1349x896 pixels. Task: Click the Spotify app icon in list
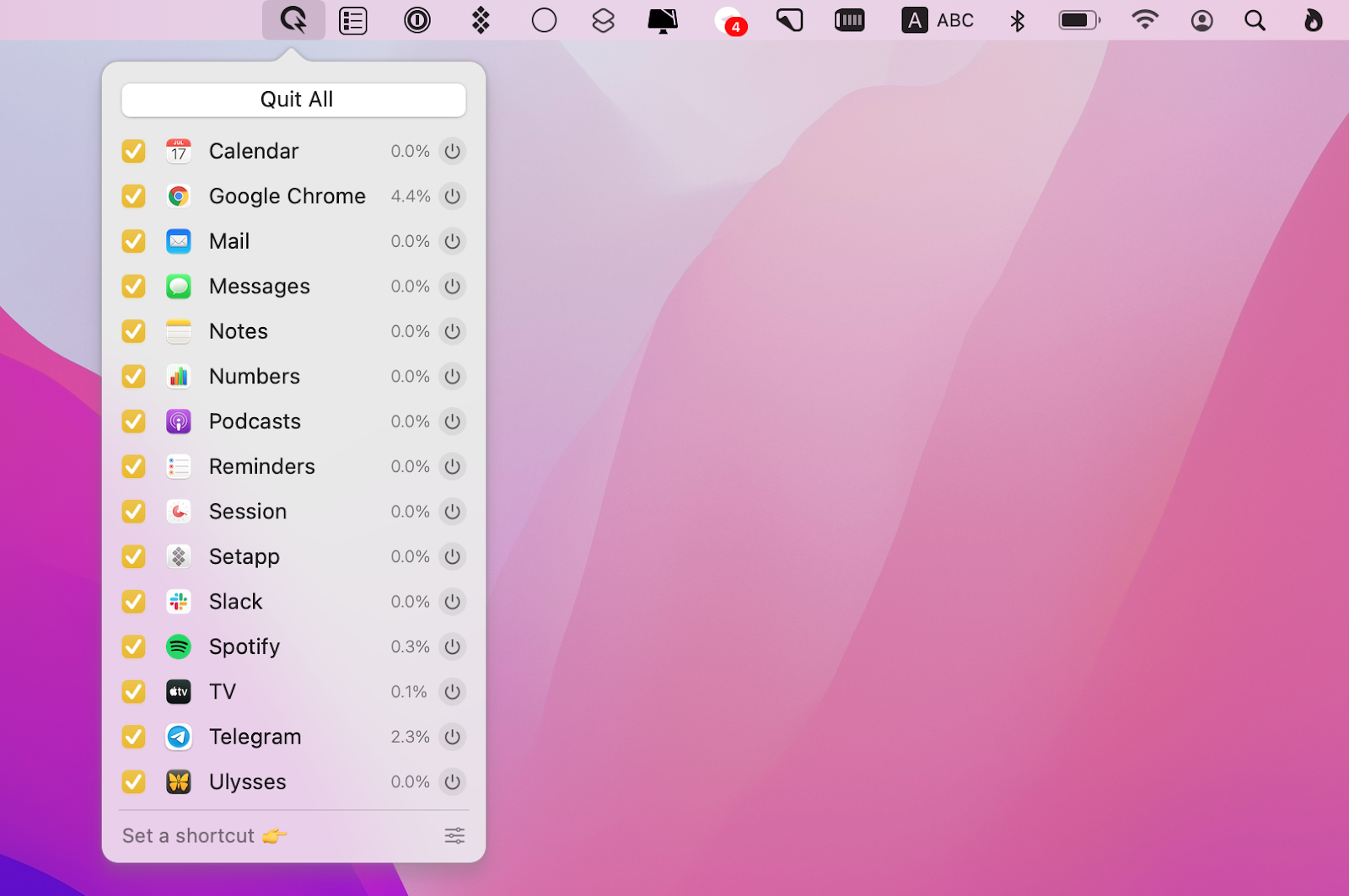[179, 647]
